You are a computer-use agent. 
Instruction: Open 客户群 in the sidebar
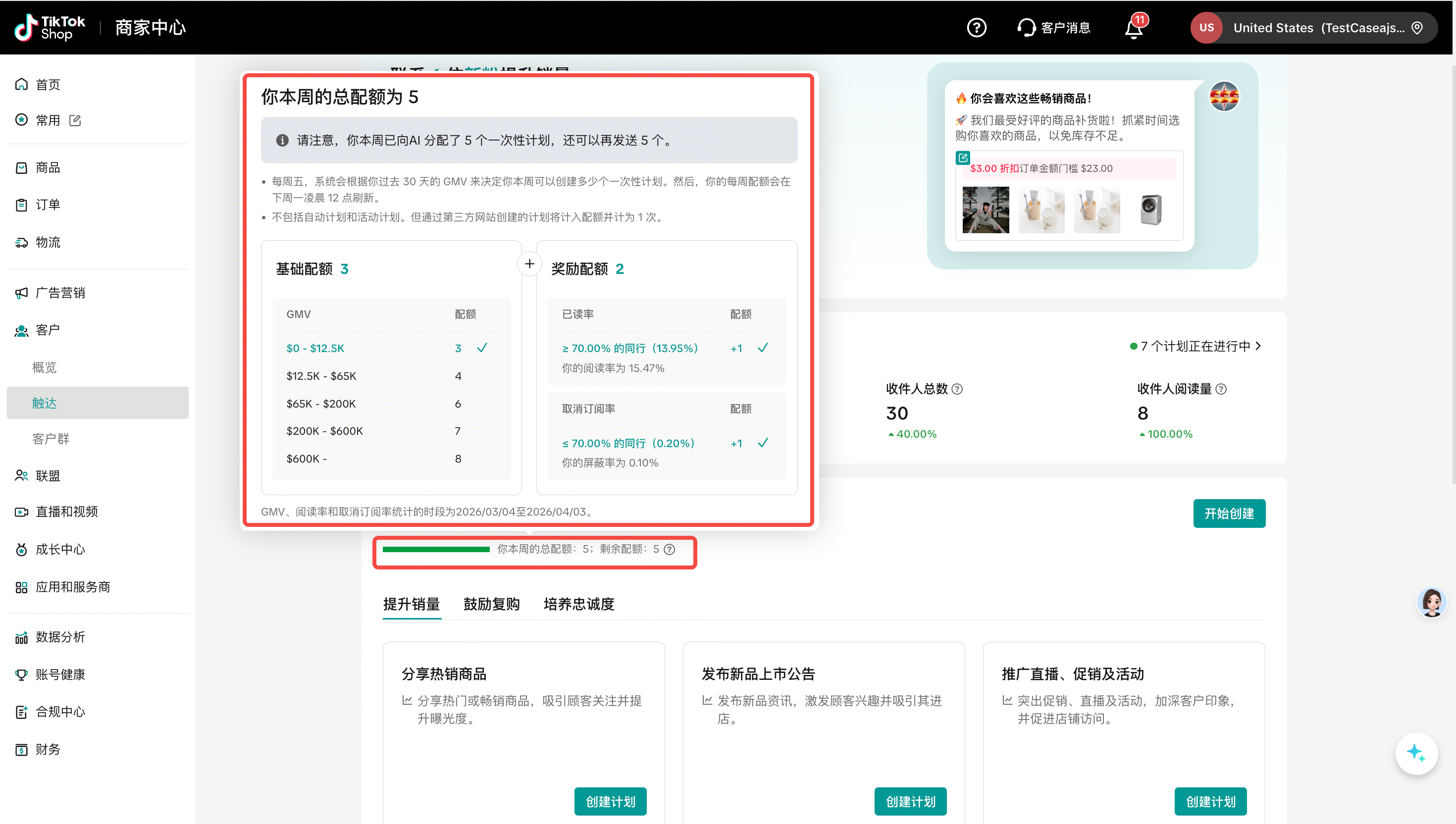pos(51,439)
